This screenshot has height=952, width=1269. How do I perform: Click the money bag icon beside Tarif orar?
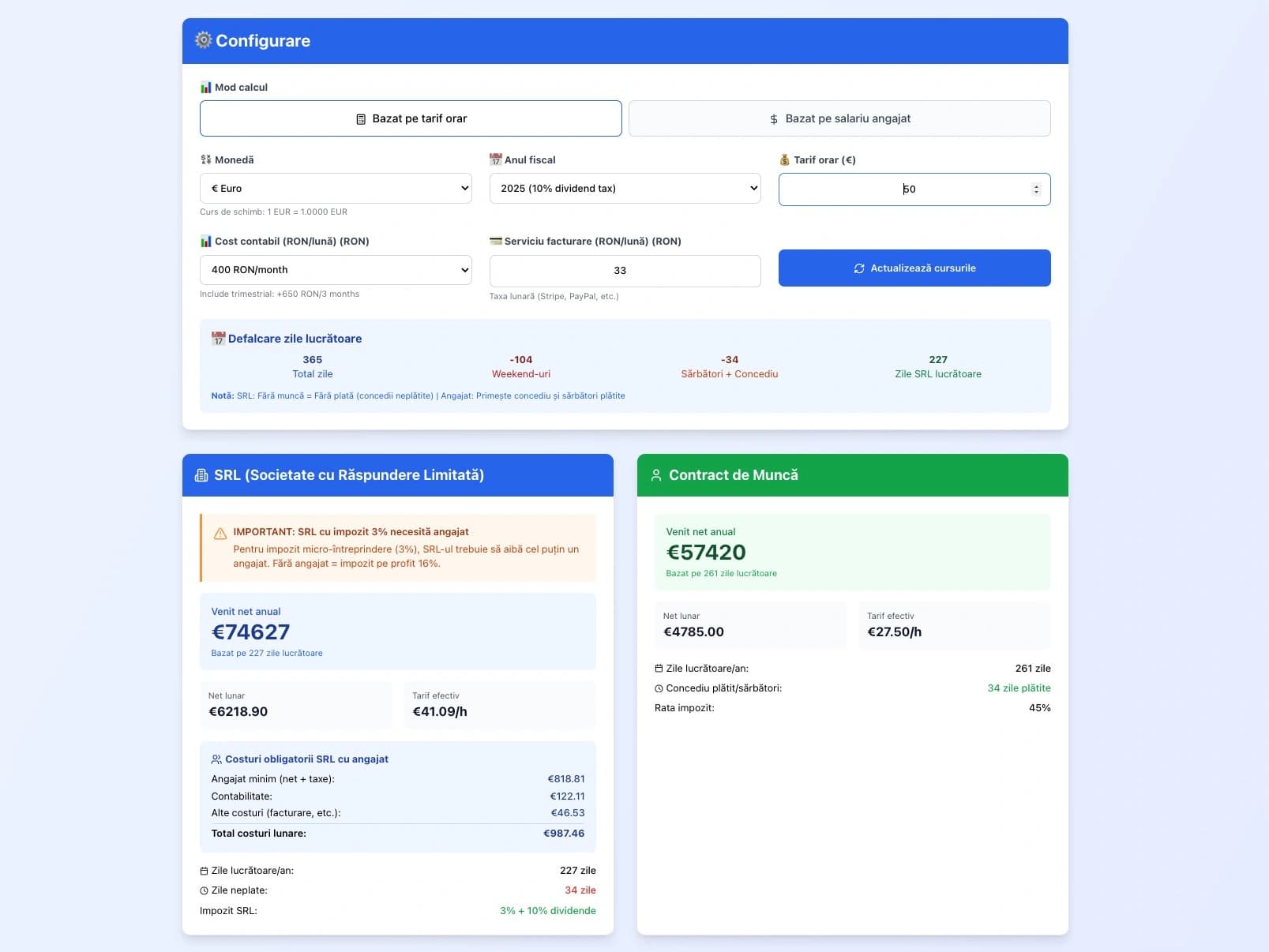(785, 160)
